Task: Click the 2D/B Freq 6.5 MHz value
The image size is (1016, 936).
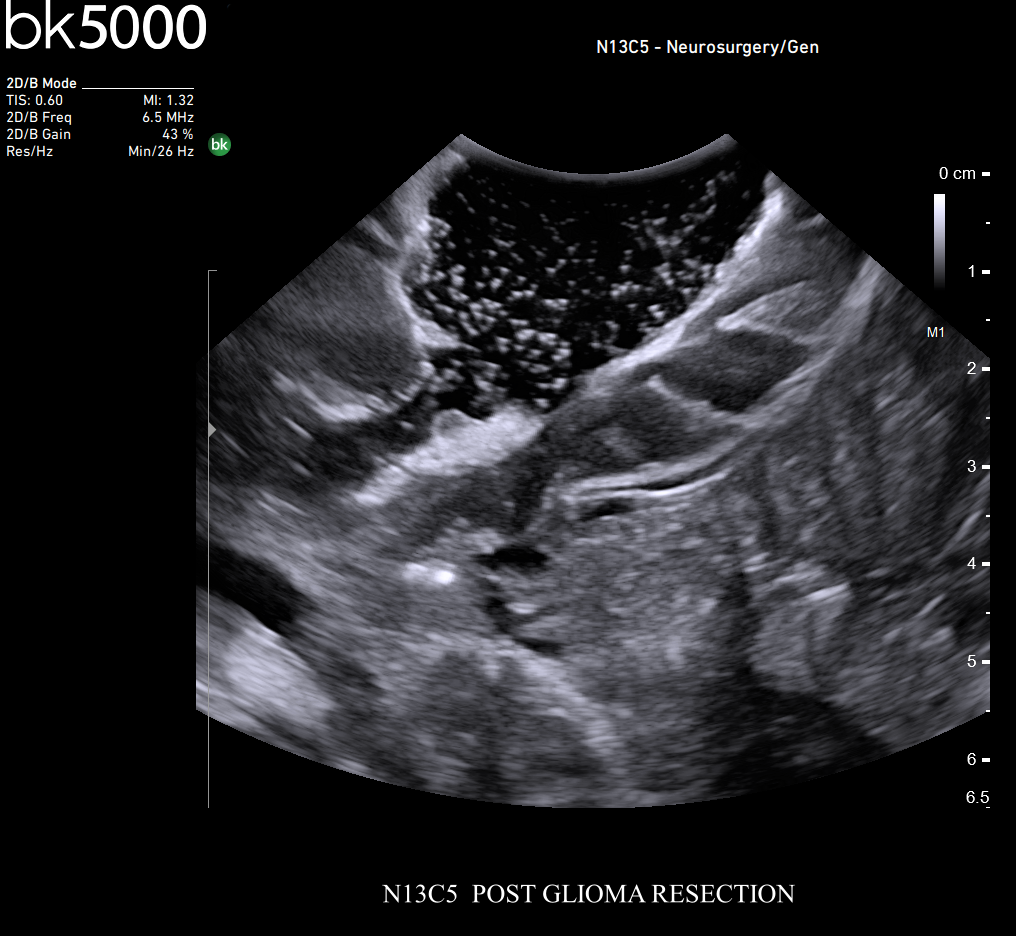Action: point(167,117)
